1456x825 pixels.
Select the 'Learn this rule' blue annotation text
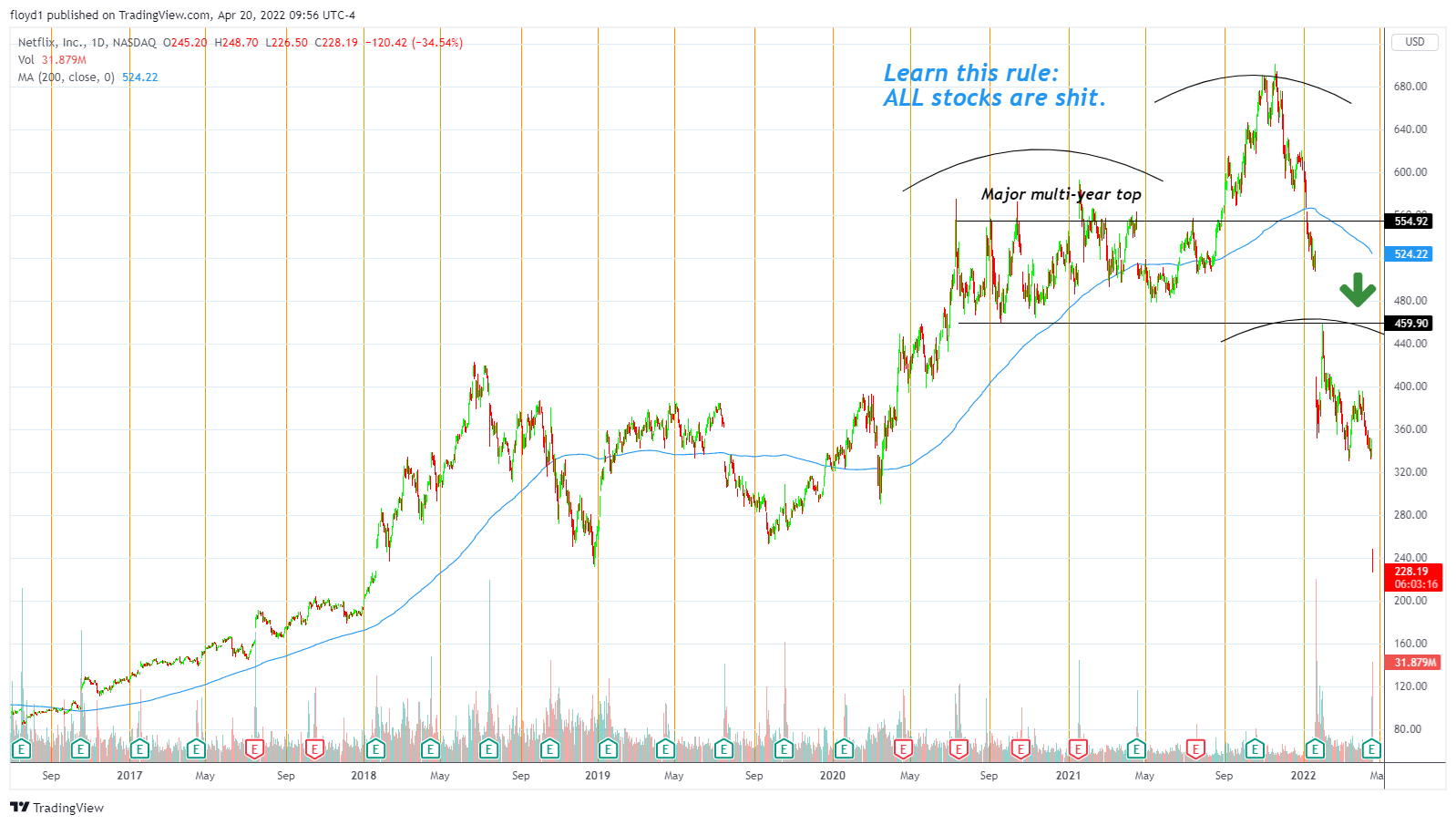994,86
